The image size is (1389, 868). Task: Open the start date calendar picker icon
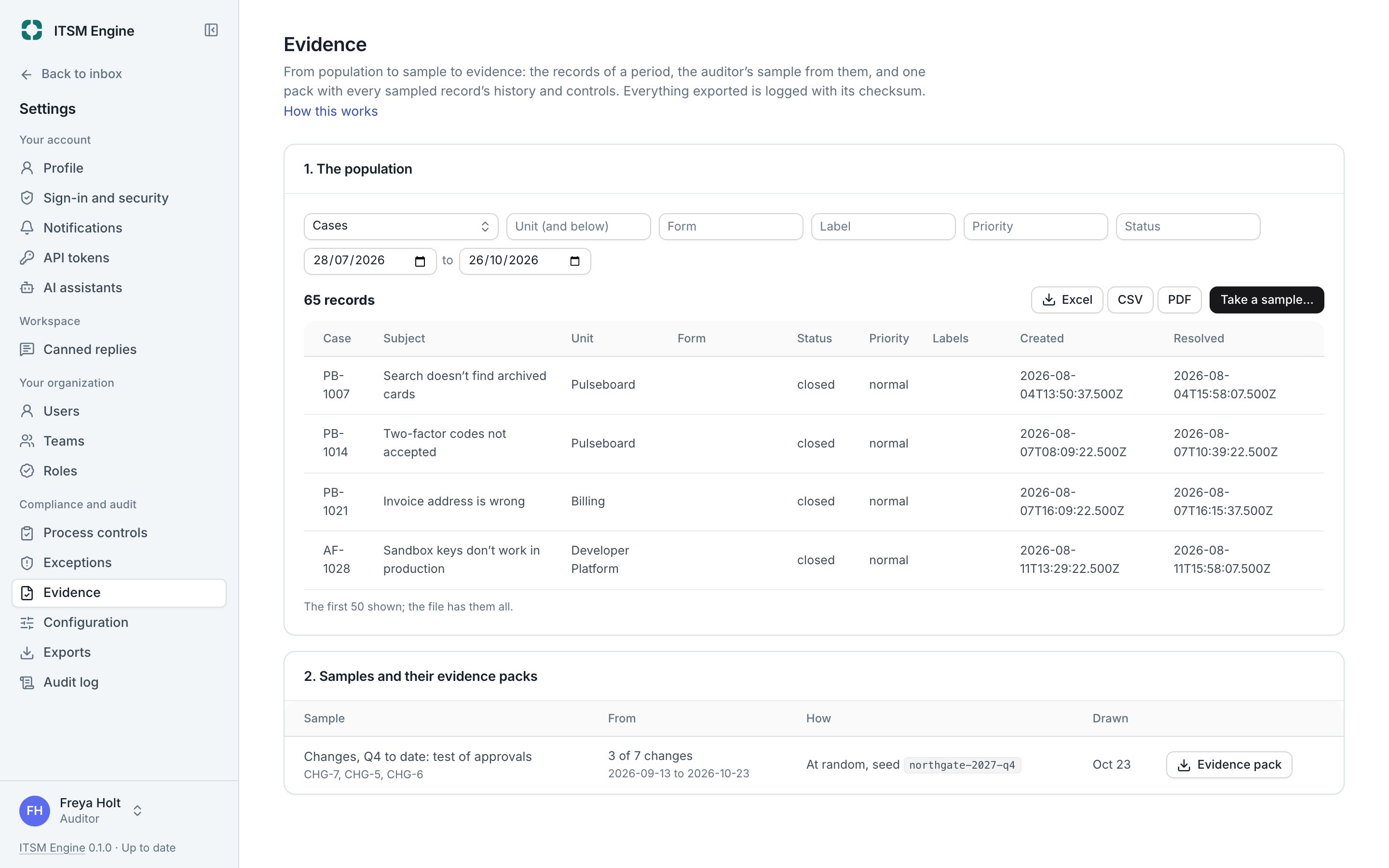pyautogui.click(x=420, y=261)
